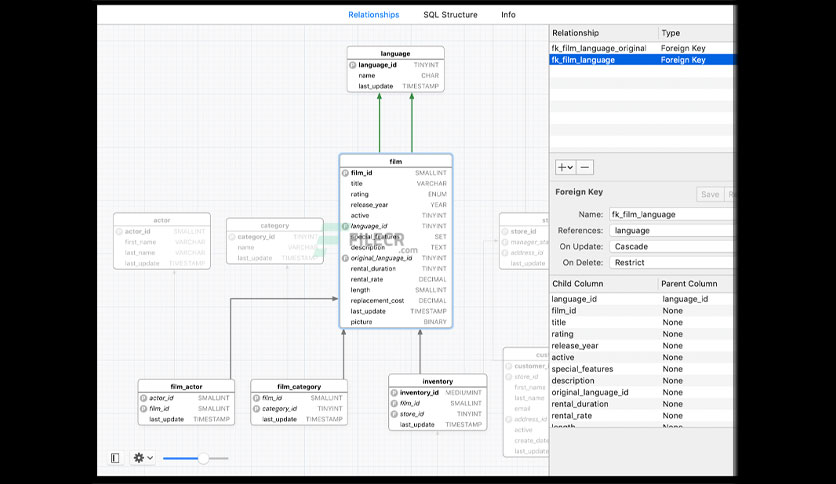Open the On Update Cascade dropdown
The height and width of the screenshot is (484, 836).
point(671,246)
